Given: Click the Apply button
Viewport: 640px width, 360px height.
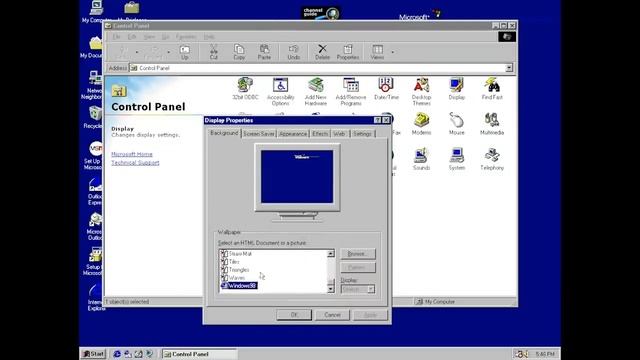Looking at the screenshot, I should [x=370, y=315].
